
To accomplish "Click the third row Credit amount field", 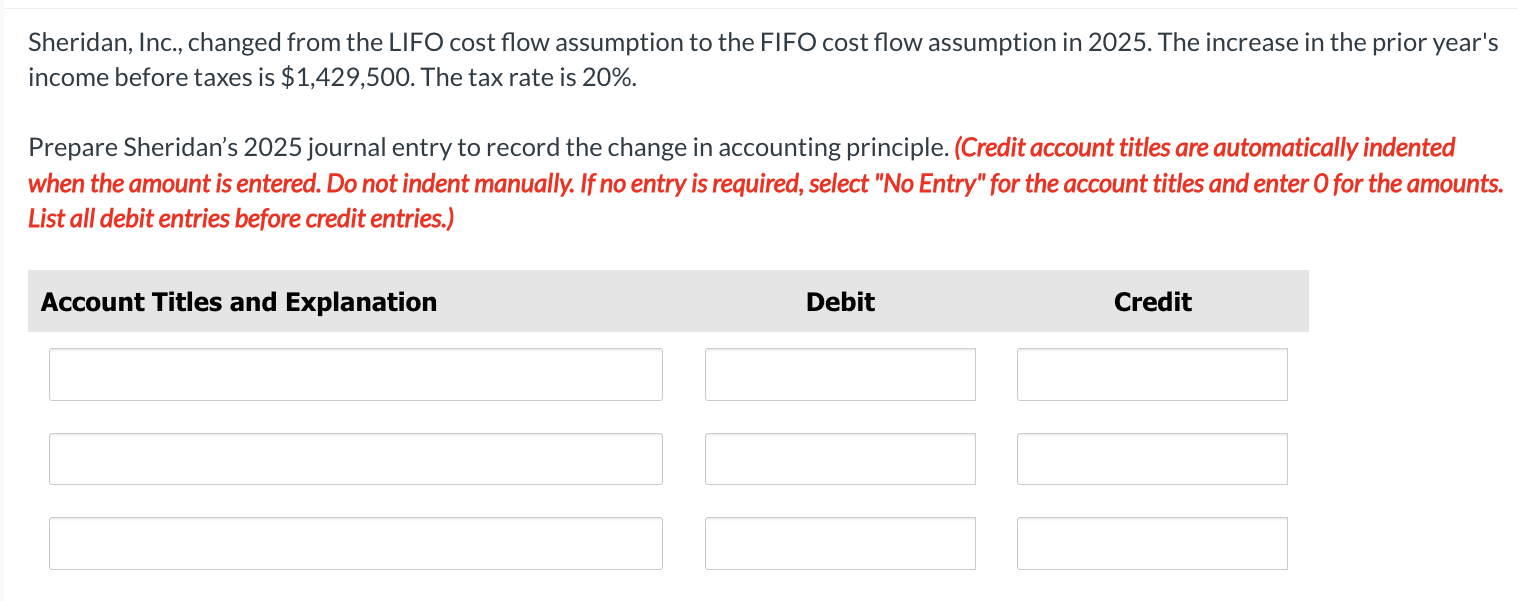I will click(x=1152, y=543).
